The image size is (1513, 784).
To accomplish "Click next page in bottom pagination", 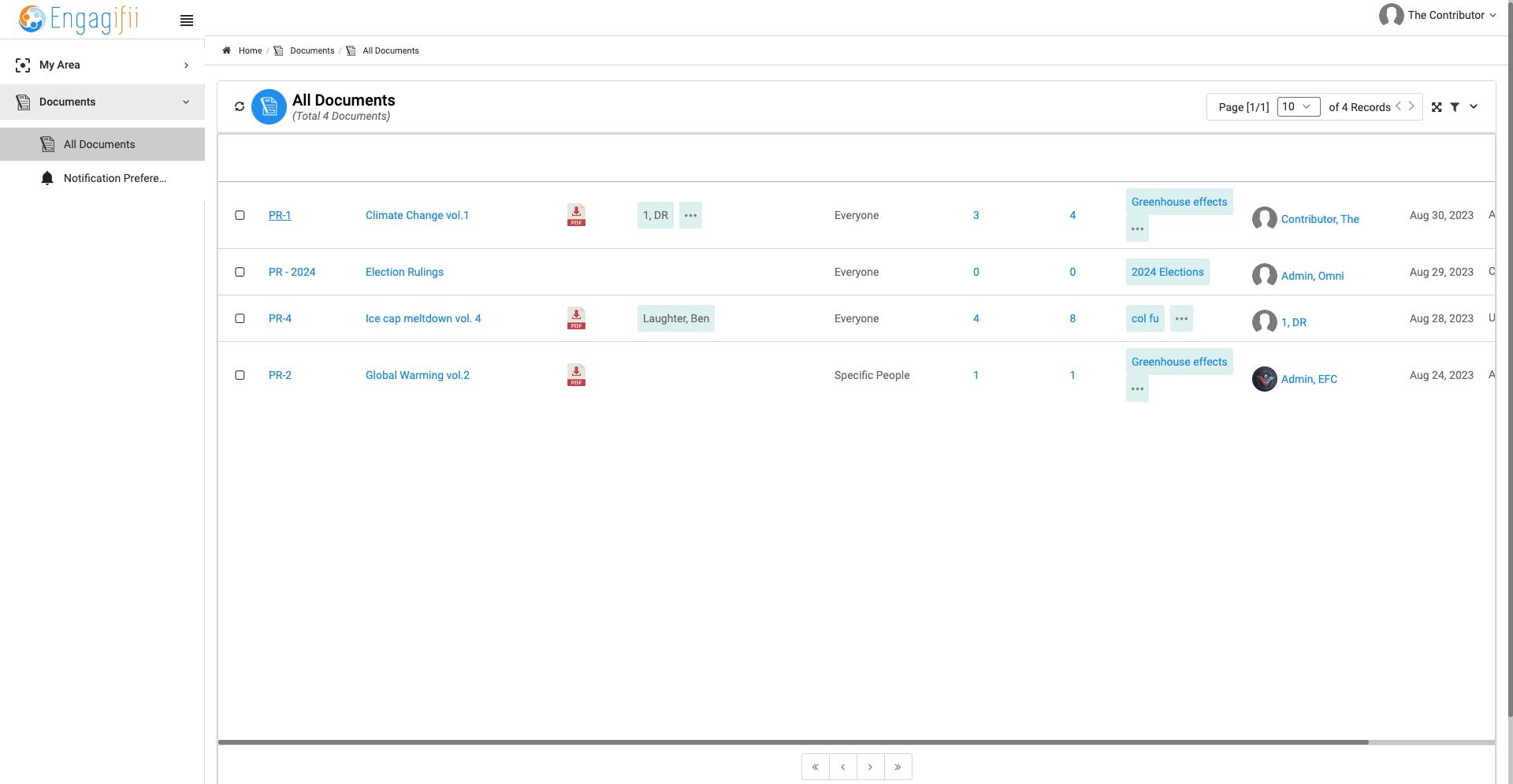I will (870, 767).
